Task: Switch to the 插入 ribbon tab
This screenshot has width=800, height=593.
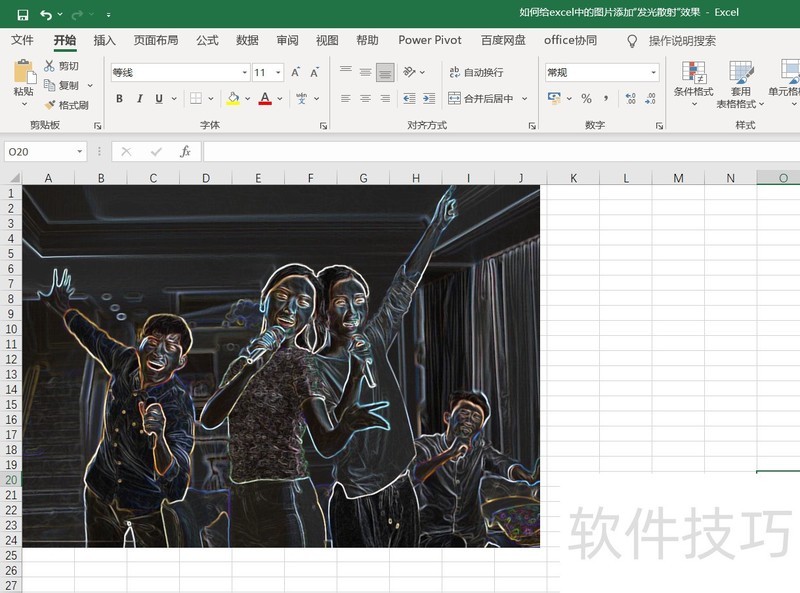Action: (x=103, y=40)
